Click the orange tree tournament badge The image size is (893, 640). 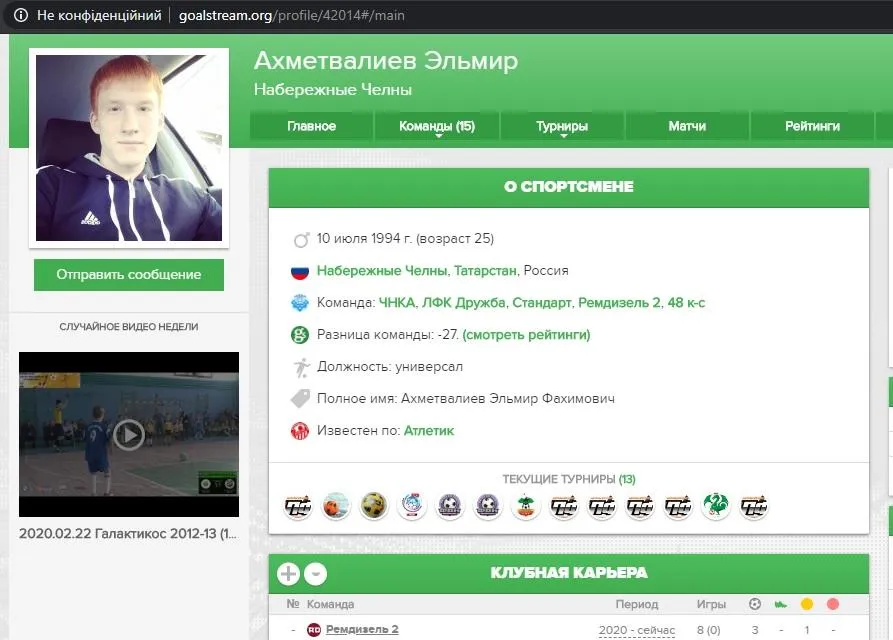[x=526, y=506]
